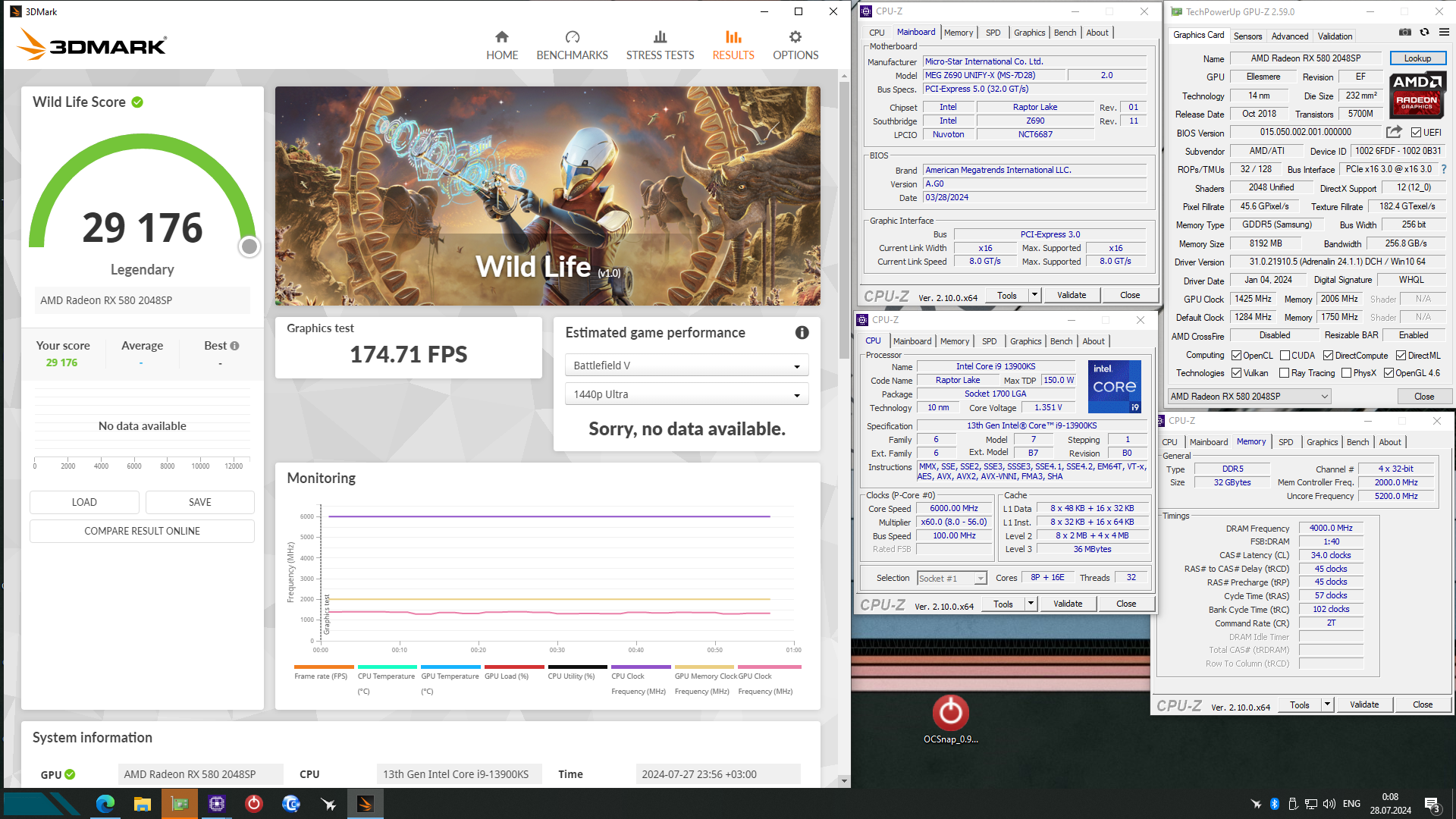The height and width of the screenshot is (819, 1456).
Task: Open STRESS TESTS in 3DMark
Action: pyautogui.click(x=660, y=45)
